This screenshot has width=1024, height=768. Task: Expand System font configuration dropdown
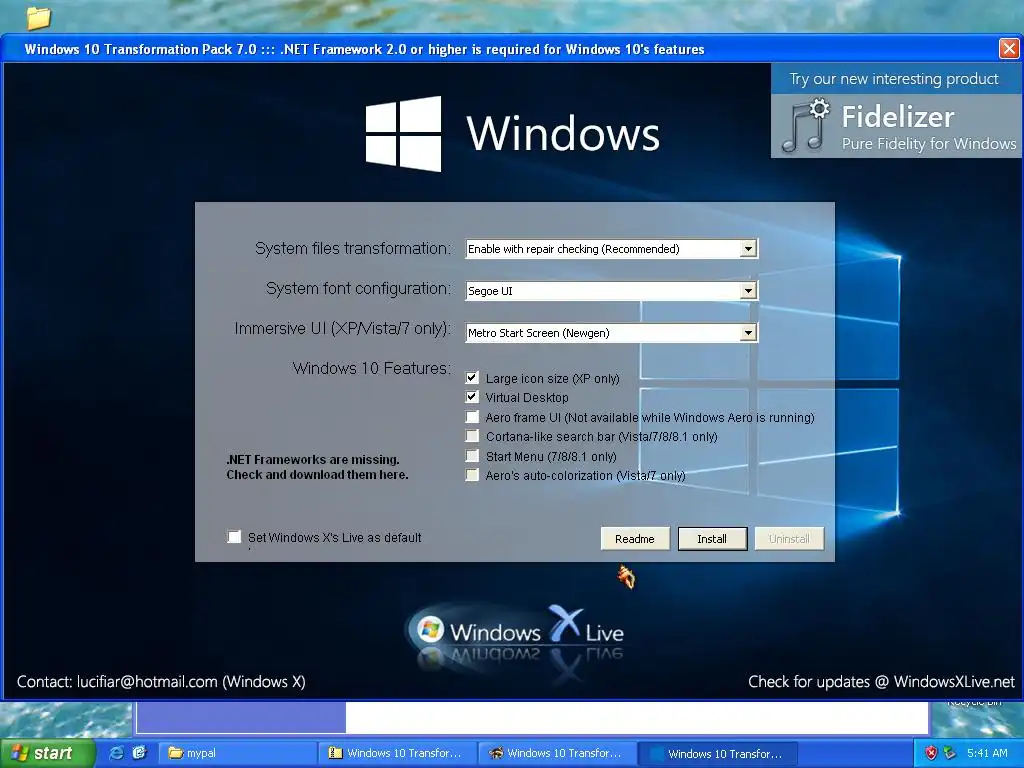coord(748,291)
